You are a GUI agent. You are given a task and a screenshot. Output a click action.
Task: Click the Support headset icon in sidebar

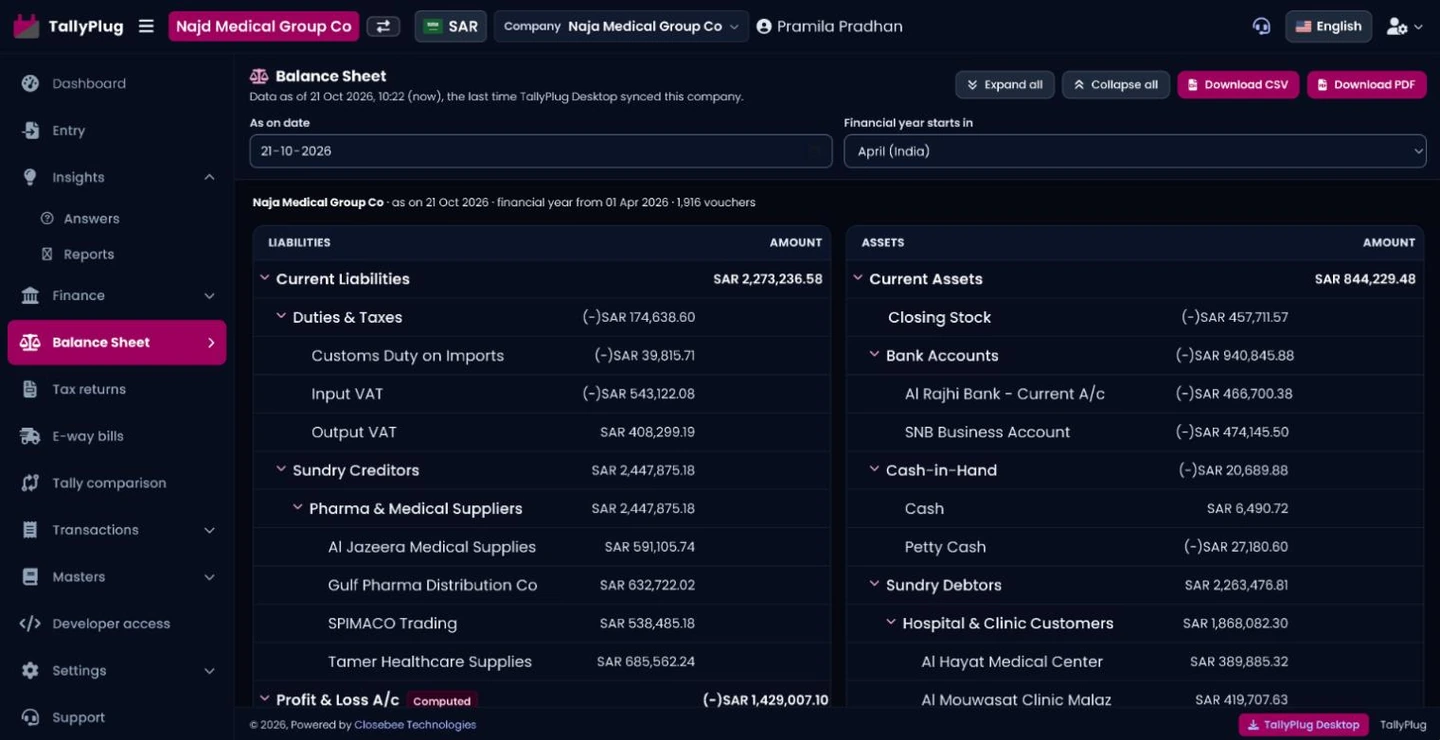tap(30, 717)
